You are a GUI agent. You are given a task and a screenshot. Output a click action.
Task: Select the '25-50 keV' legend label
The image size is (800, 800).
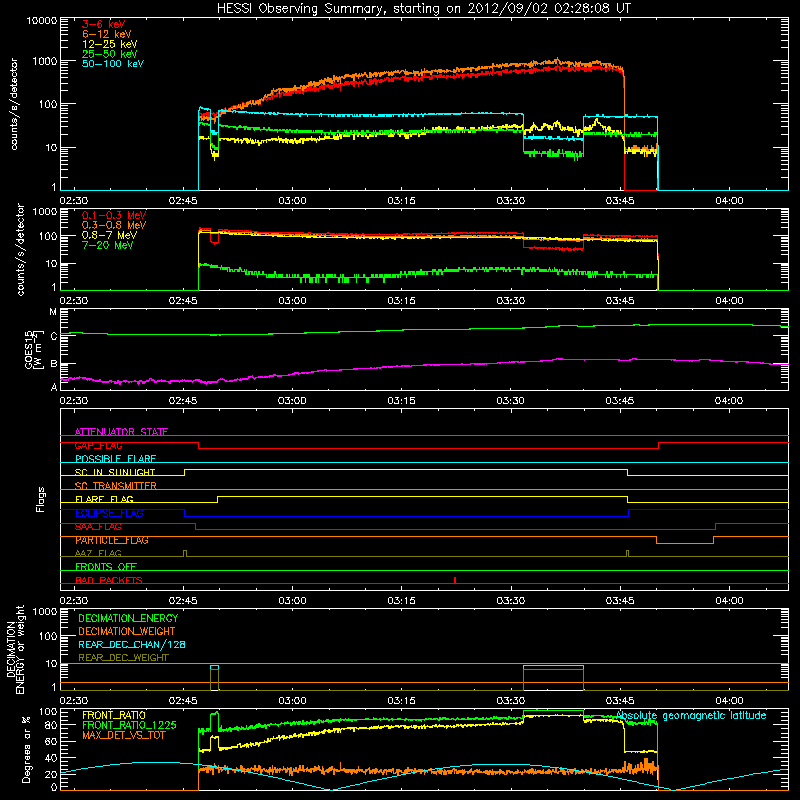point(110,54)
